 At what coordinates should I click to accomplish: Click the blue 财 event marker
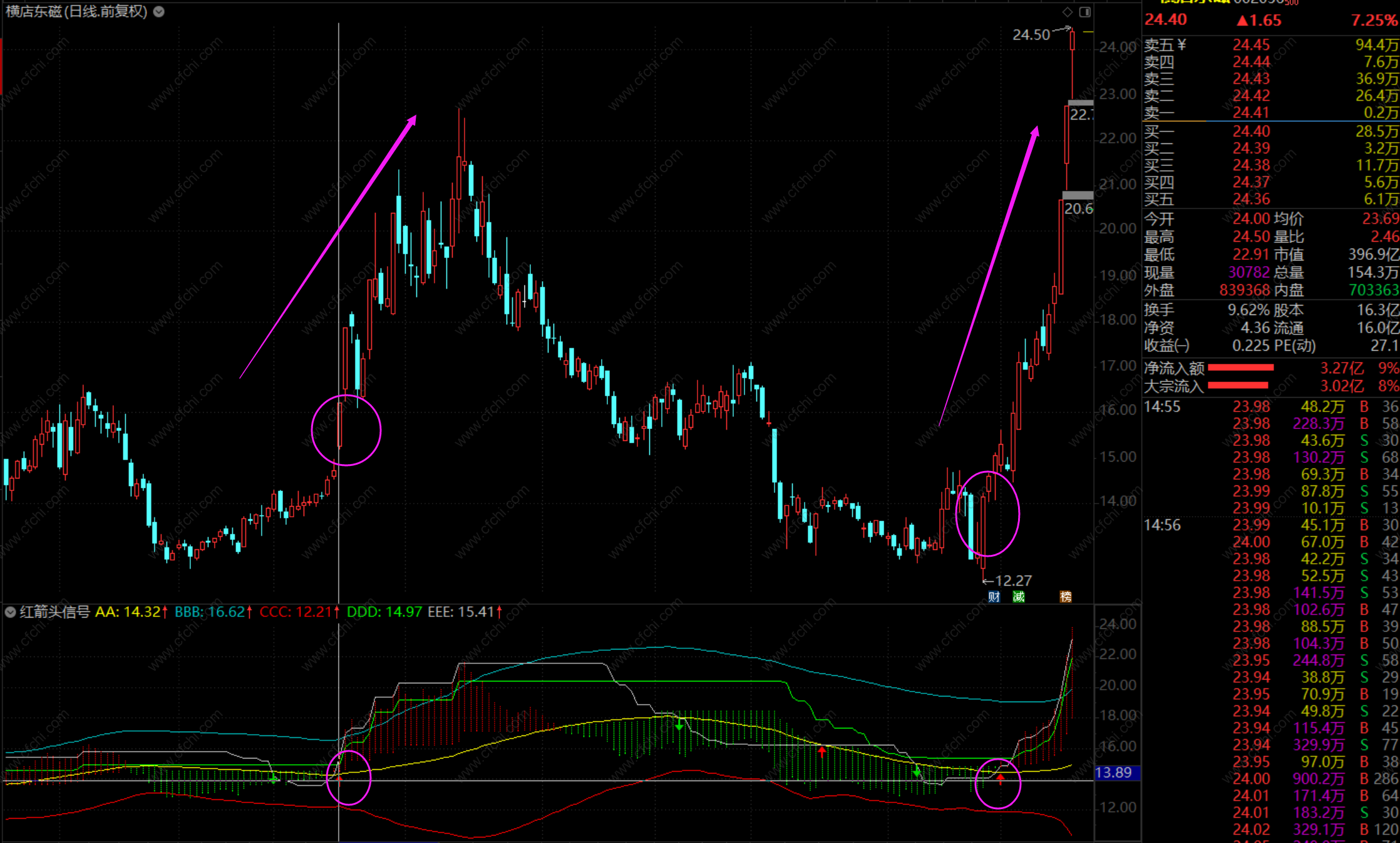(994, 596)
